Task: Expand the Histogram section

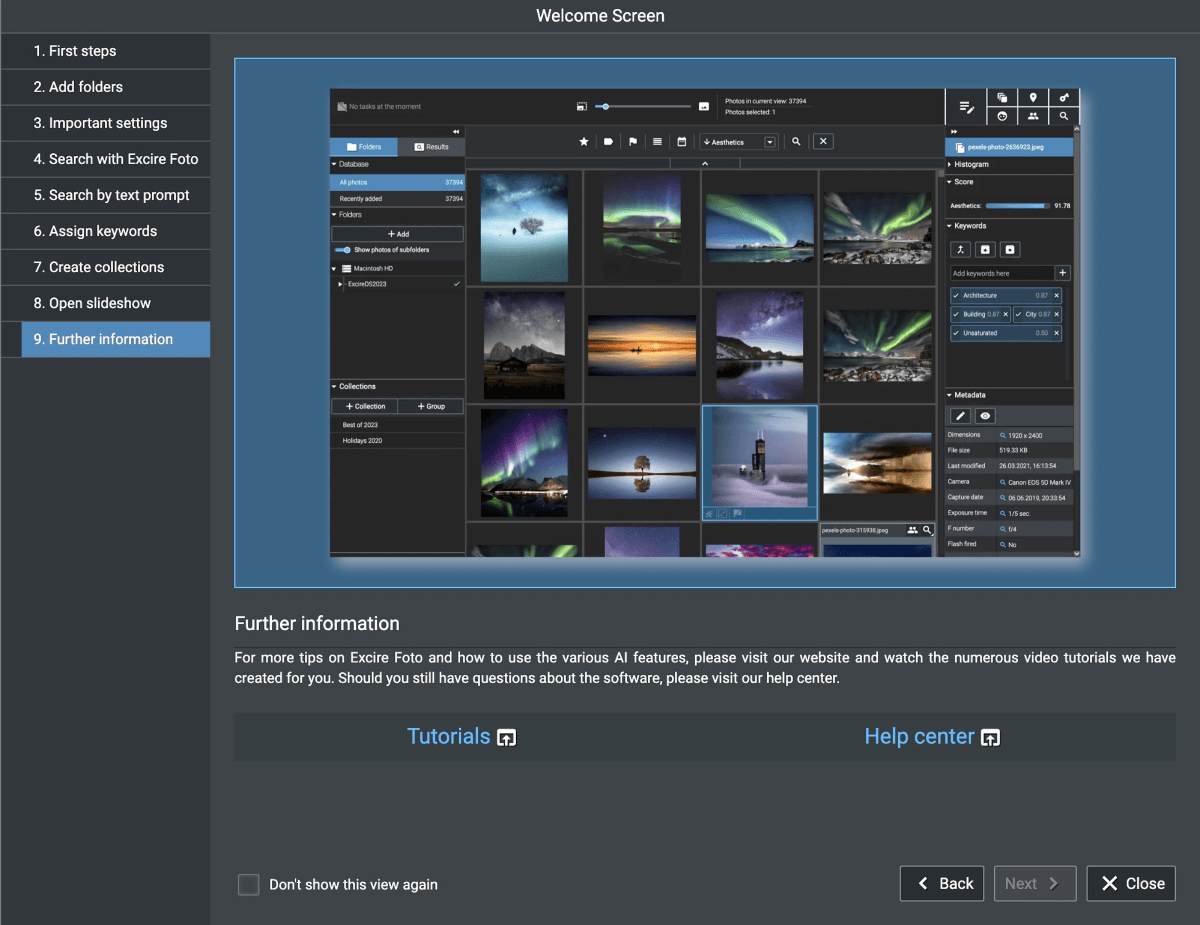Action: pos(966,164)
